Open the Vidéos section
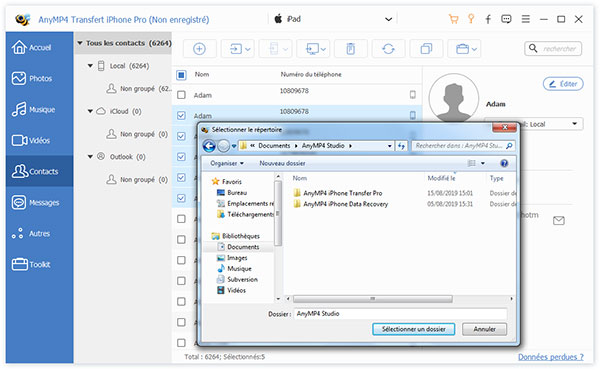600x370 pixels. (x=39, y=140)
